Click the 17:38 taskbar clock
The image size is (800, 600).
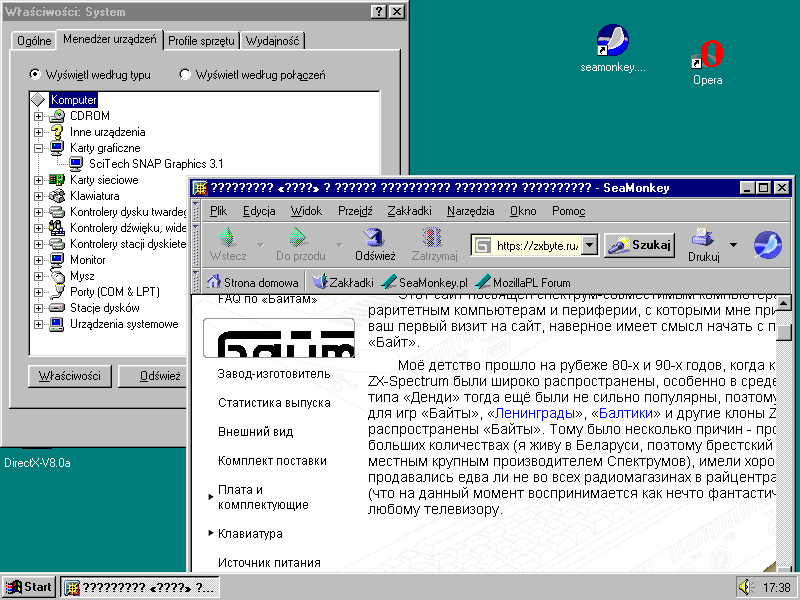click(777, 588)
